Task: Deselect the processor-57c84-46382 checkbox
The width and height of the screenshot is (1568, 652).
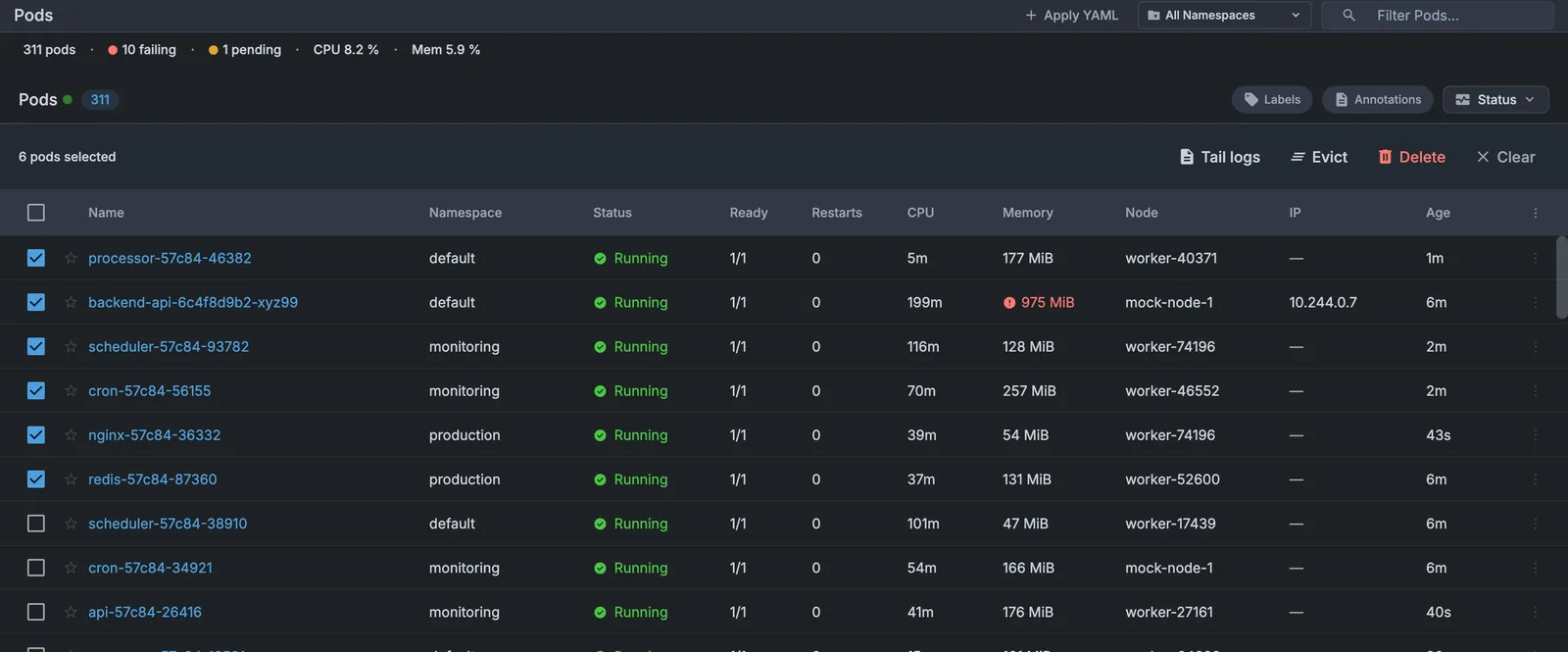Action: (36, 258)
